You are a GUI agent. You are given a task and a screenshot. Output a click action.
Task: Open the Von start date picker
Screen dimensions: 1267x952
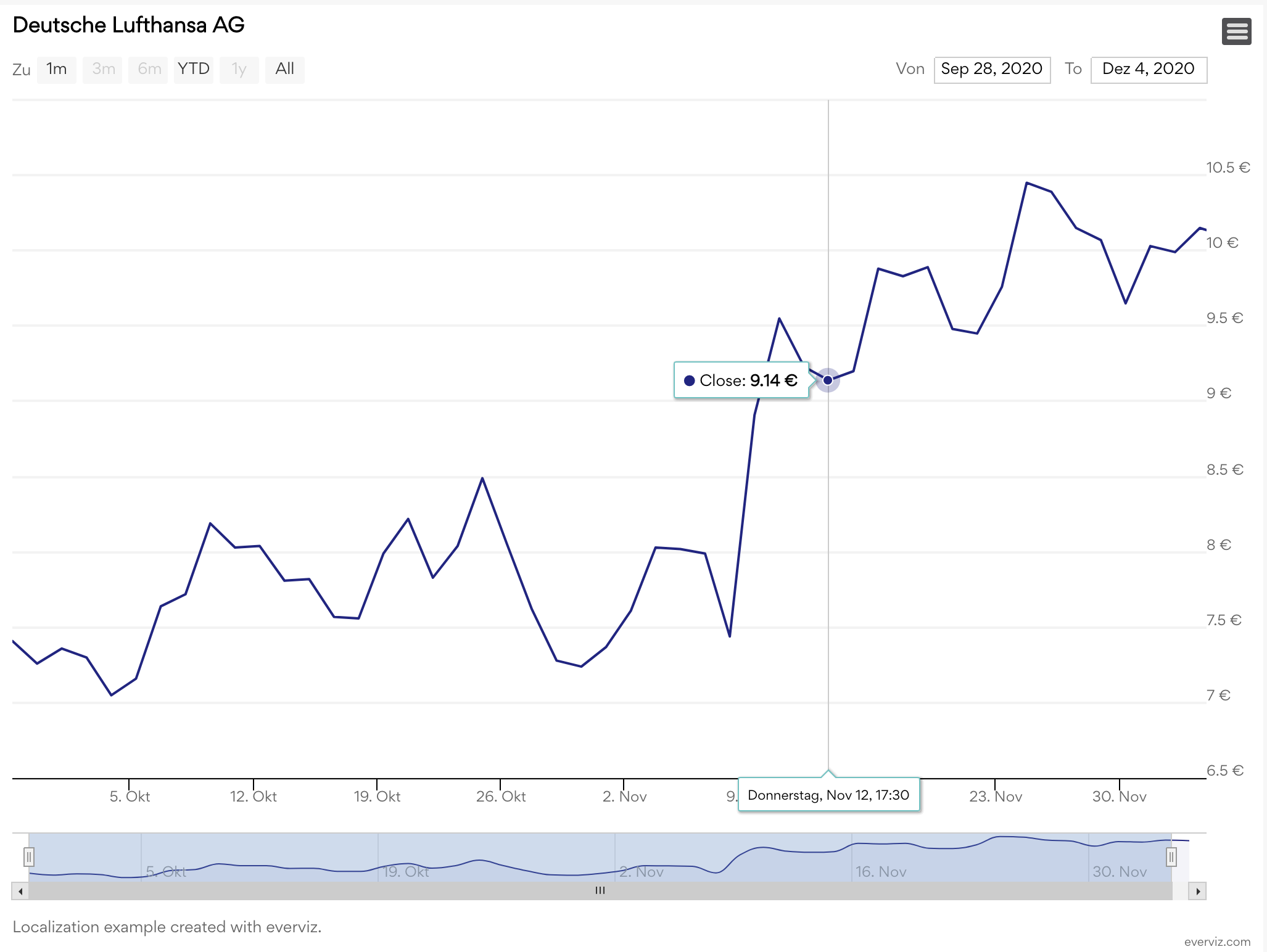992,70
